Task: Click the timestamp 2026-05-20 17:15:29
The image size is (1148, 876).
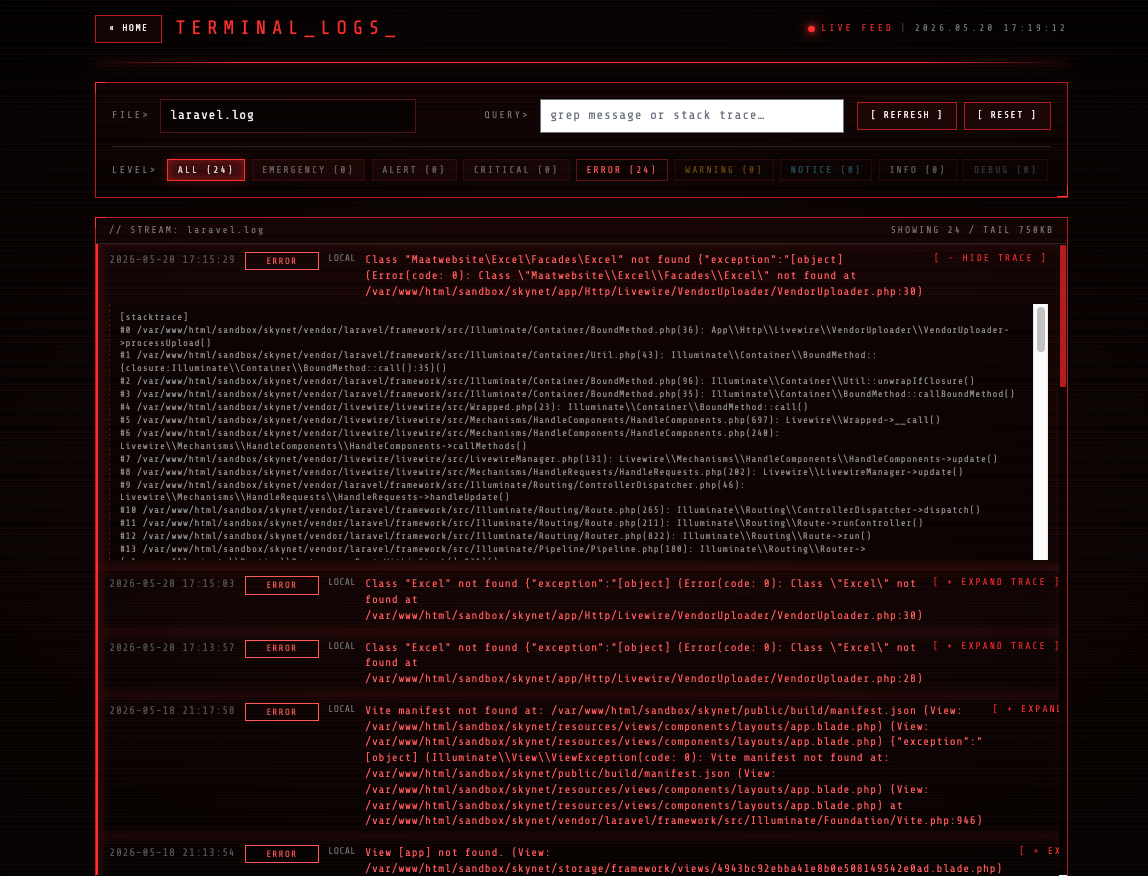Action: pyautogui.click(x=172, y=260)
